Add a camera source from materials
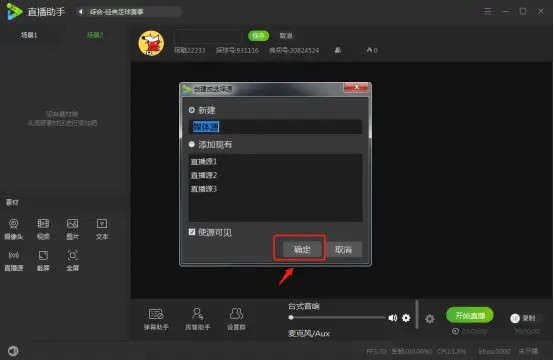This screenshot has width=554, height=361. click(x=13, y=229)
